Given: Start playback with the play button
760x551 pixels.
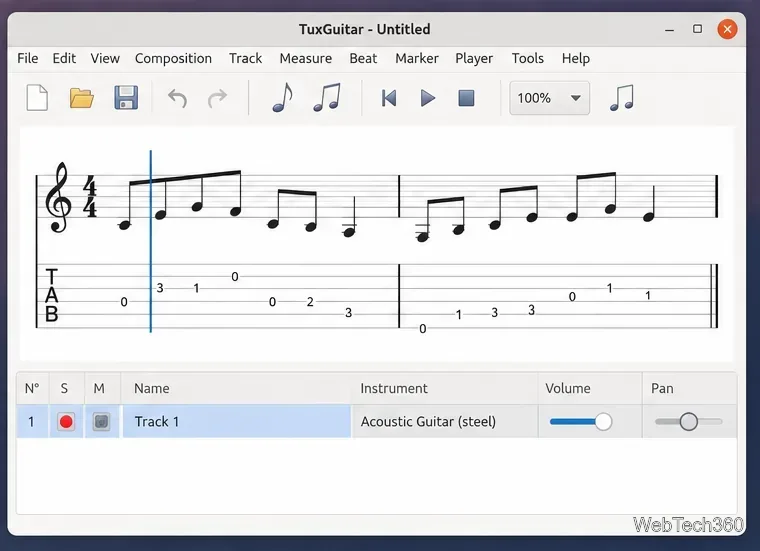Looking at the screenshot, I should pos(428,98).
